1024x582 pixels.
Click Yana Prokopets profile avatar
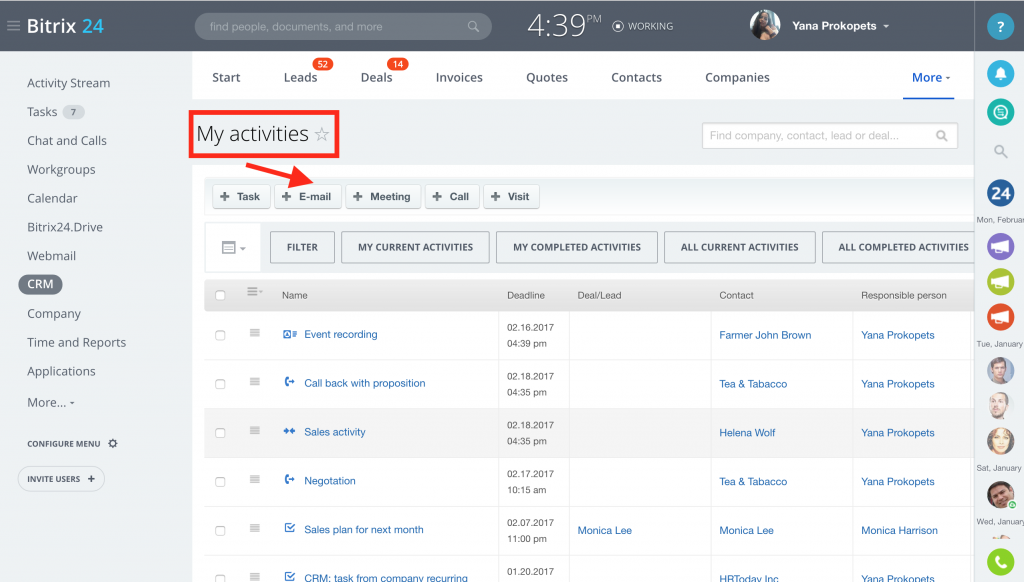click(x=765, y=25)
